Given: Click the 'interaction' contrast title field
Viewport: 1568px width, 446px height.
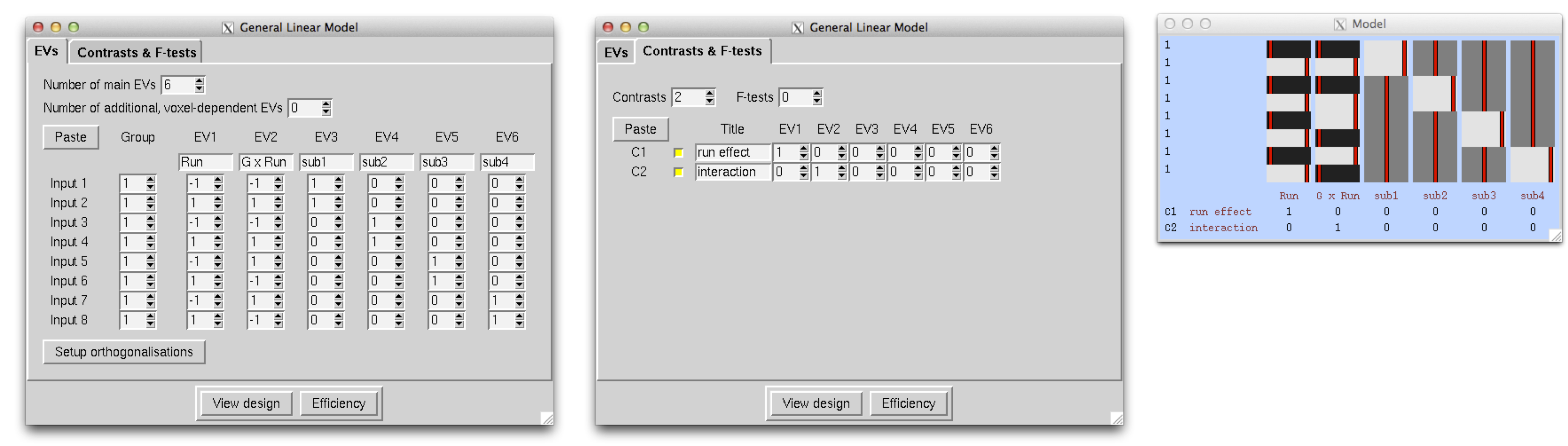Looking at the screenshot, I should (732, 172).
